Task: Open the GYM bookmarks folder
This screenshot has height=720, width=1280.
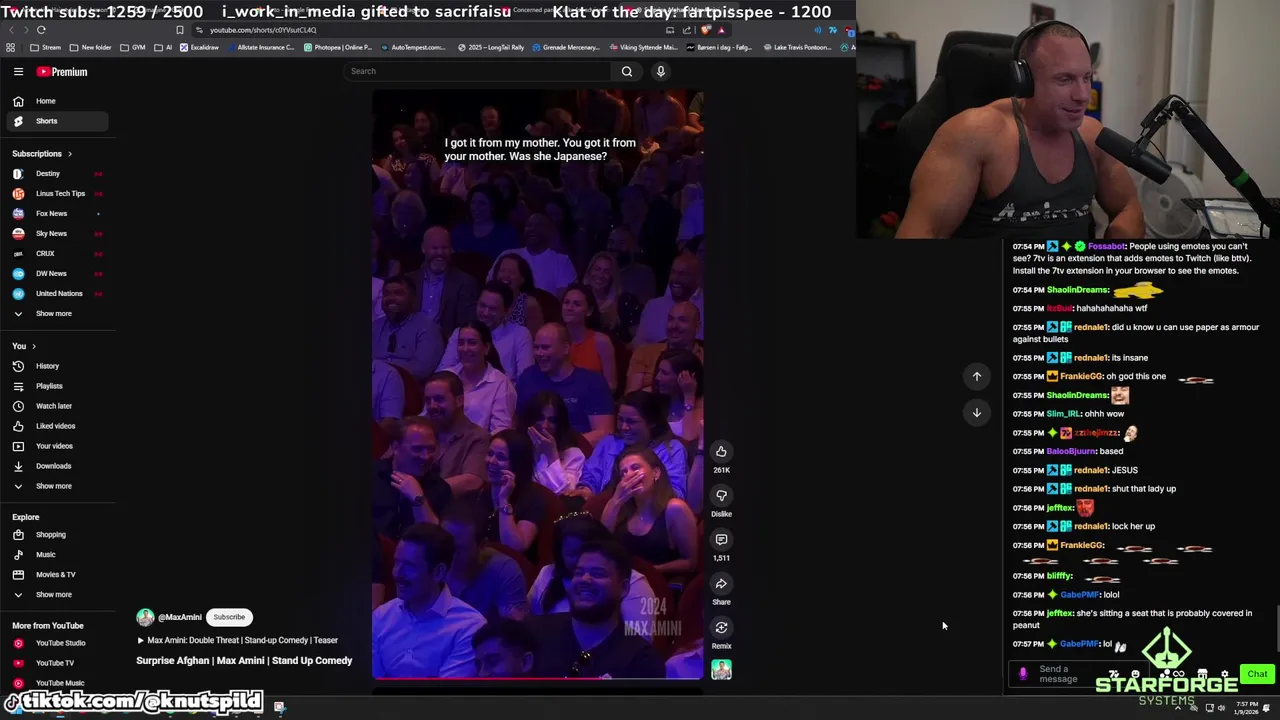Action: [x=132, y=47]
